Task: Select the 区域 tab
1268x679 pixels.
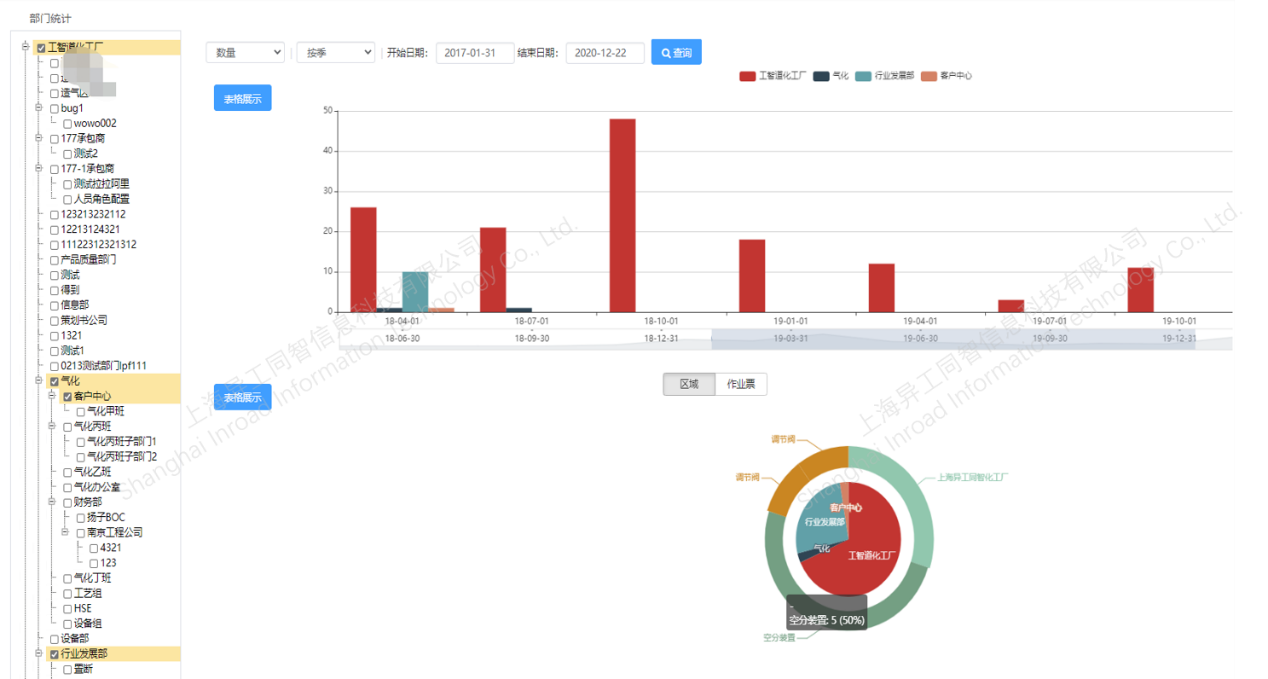Action: [689, 384]
